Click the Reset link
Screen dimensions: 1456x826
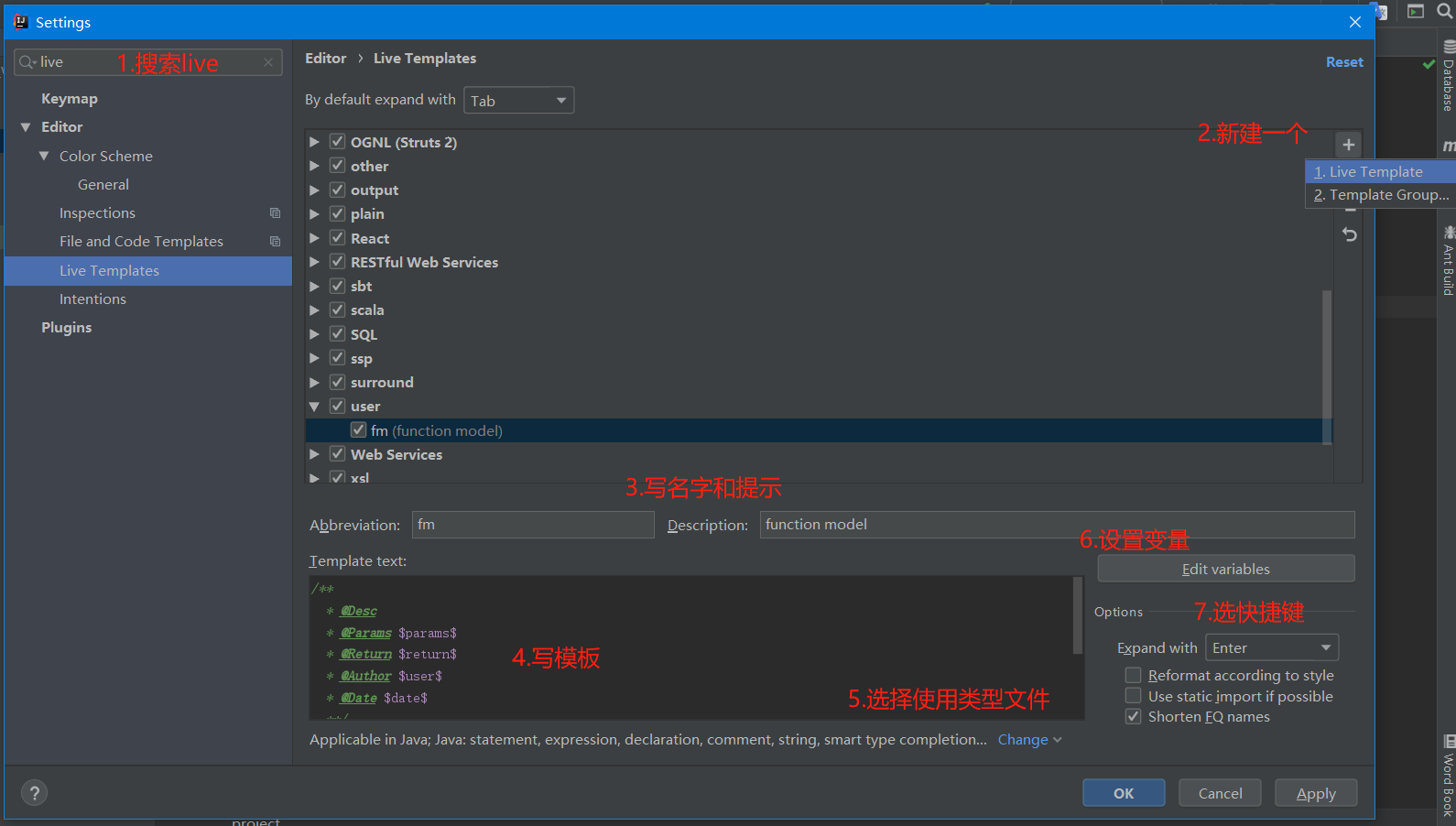[1344, 61]
